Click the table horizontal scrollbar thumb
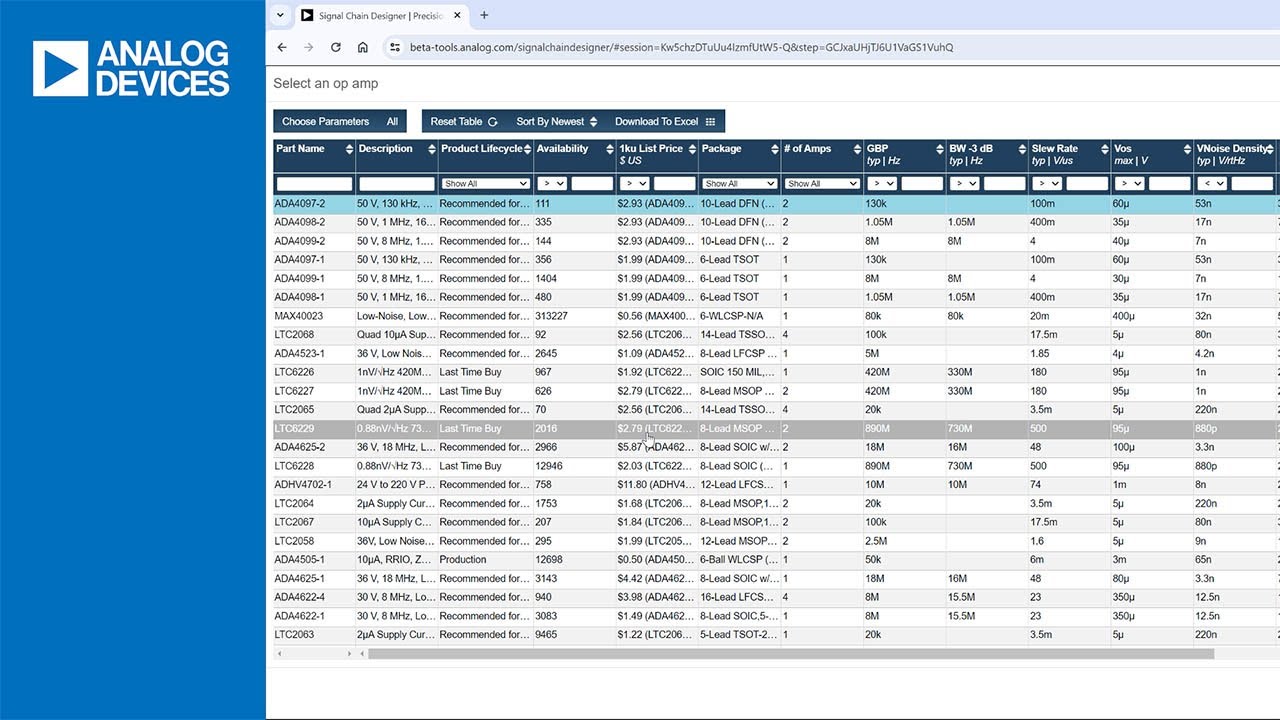Screen dimensions: 1280x720 click(x=791, y=654)
